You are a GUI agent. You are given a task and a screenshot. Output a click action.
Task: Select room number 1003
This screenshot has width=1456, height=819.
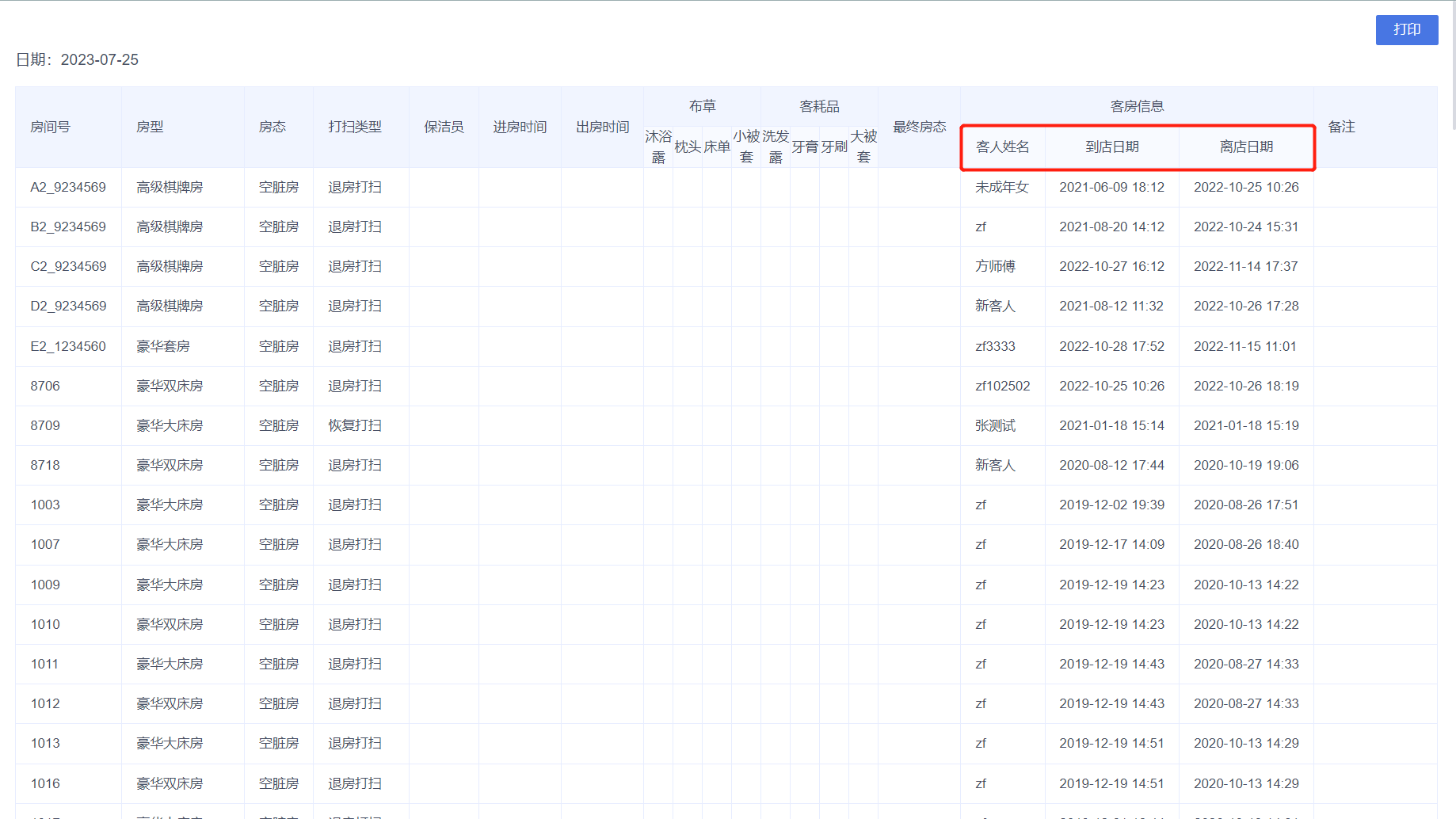click(x=45, y=505)
